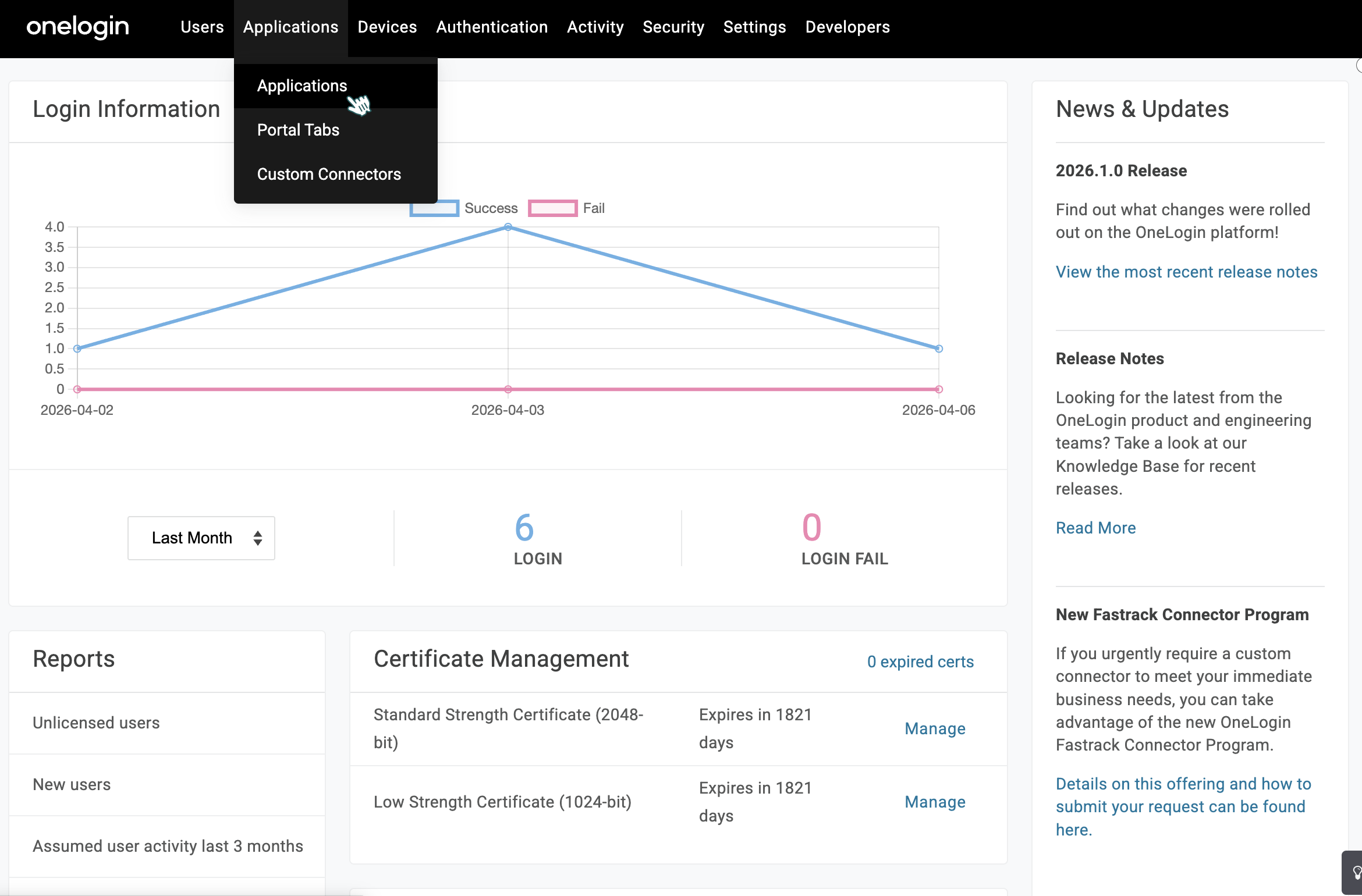This screenshot has width=1362, height=896.
Task: Click the Reports heading
Action: click(x=74, y=659)
